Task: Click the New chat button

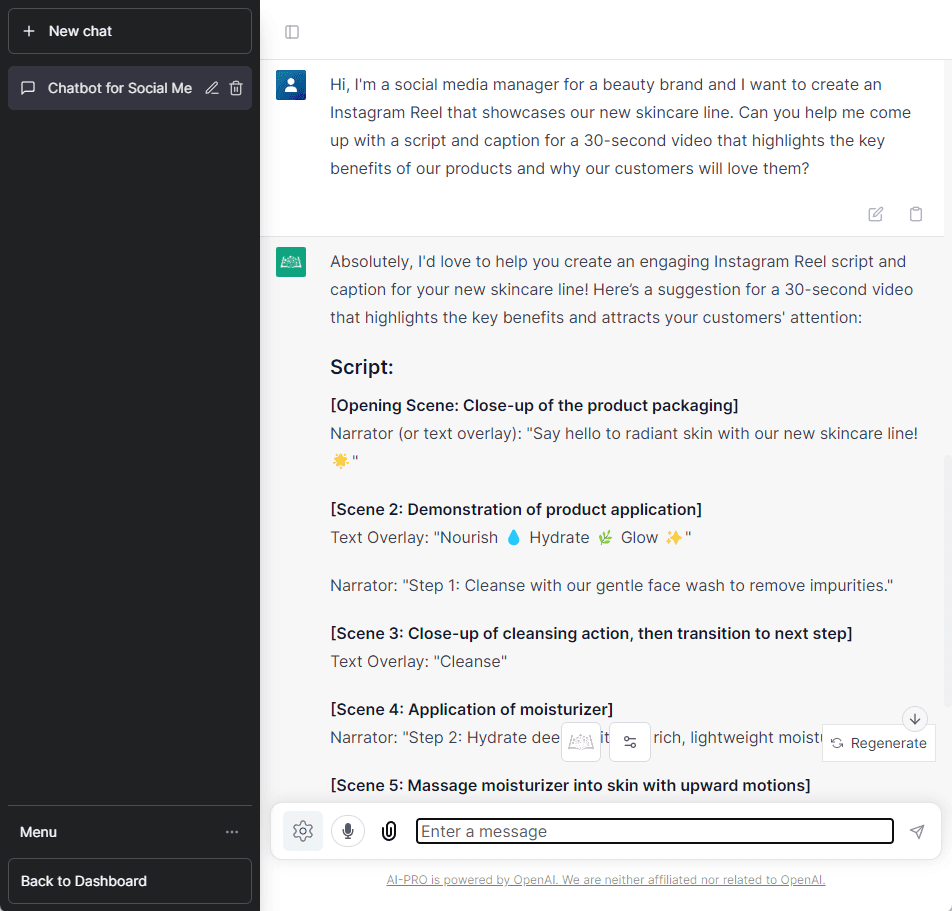Action: (130, 31)
